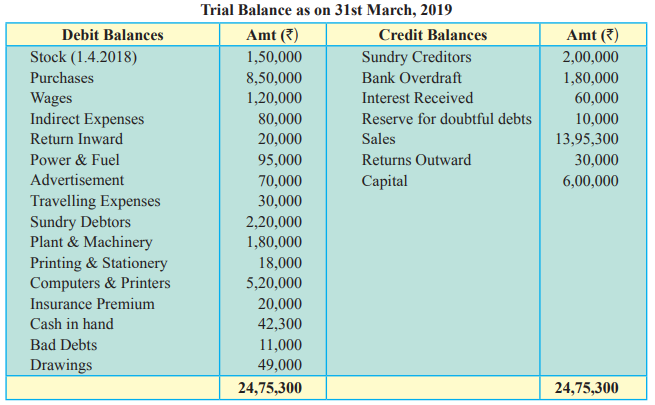The width and height of the screenshot is (655, 405).
Task: Select the Capital amount 6,00,000
Action: [x=591, y=181]
